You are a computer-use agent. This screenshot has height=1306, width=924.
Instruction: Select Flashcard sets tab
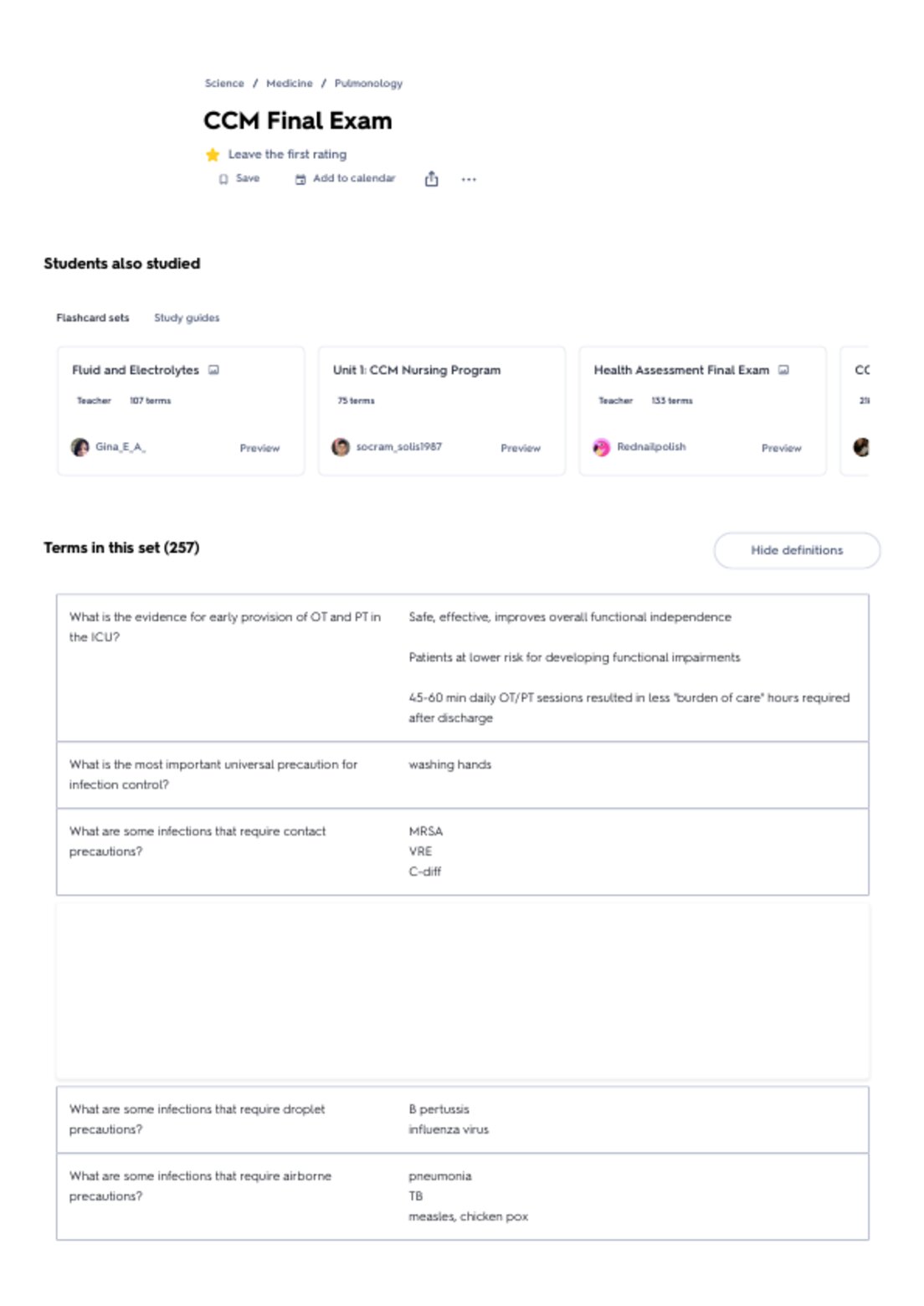point(93,318)
